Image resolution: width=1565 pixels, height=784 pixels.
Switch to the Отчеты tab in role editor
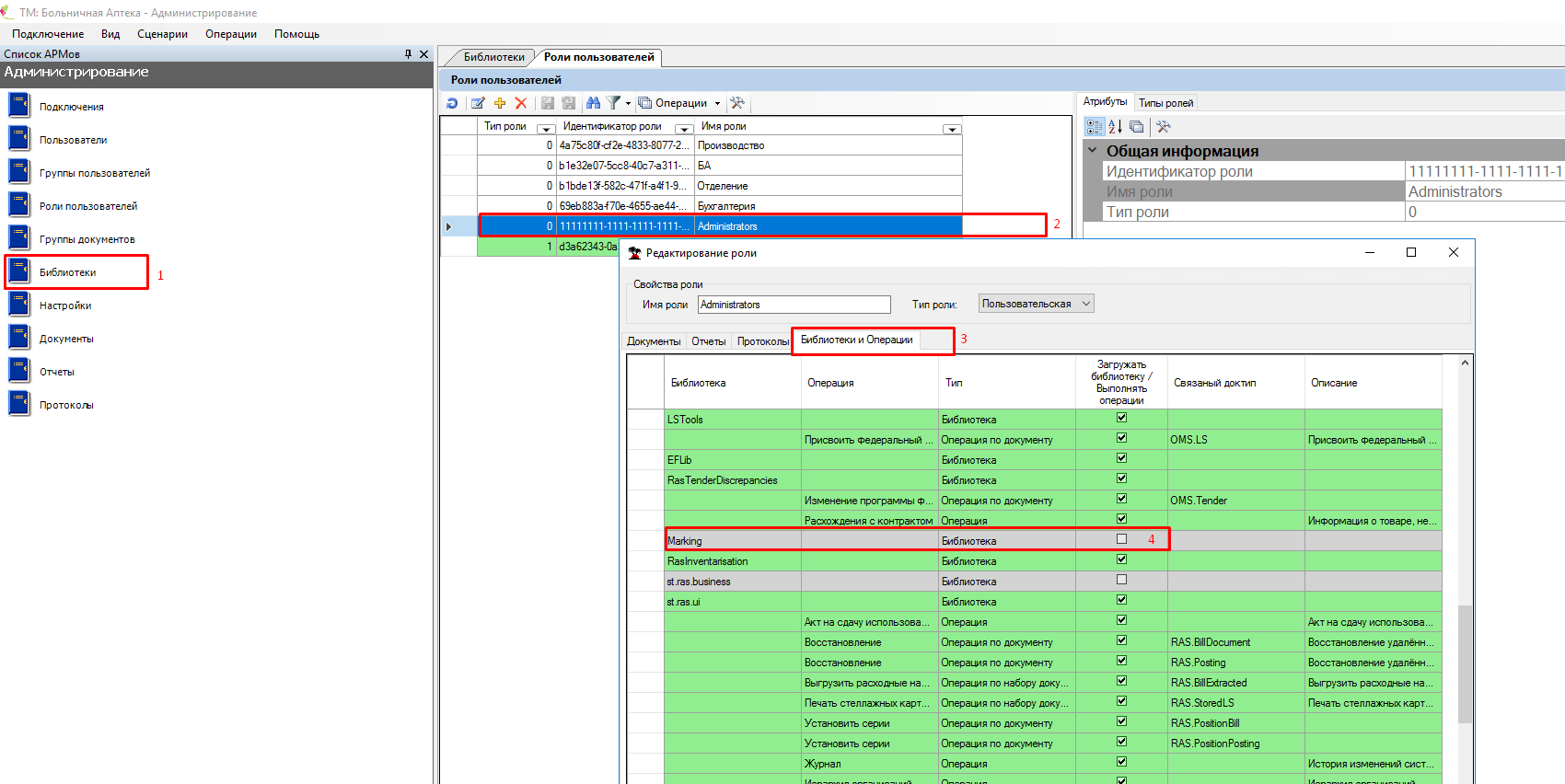click(x=709, y=341)
